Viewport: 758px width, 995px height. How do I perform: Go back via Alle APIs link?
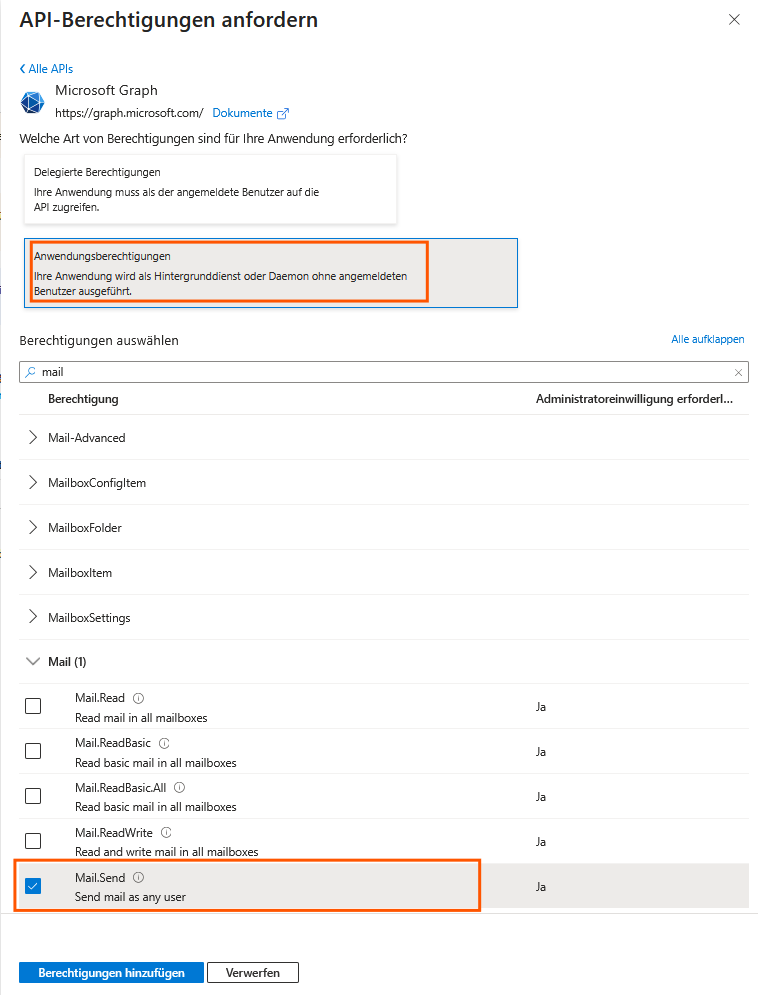pos(46,69)
